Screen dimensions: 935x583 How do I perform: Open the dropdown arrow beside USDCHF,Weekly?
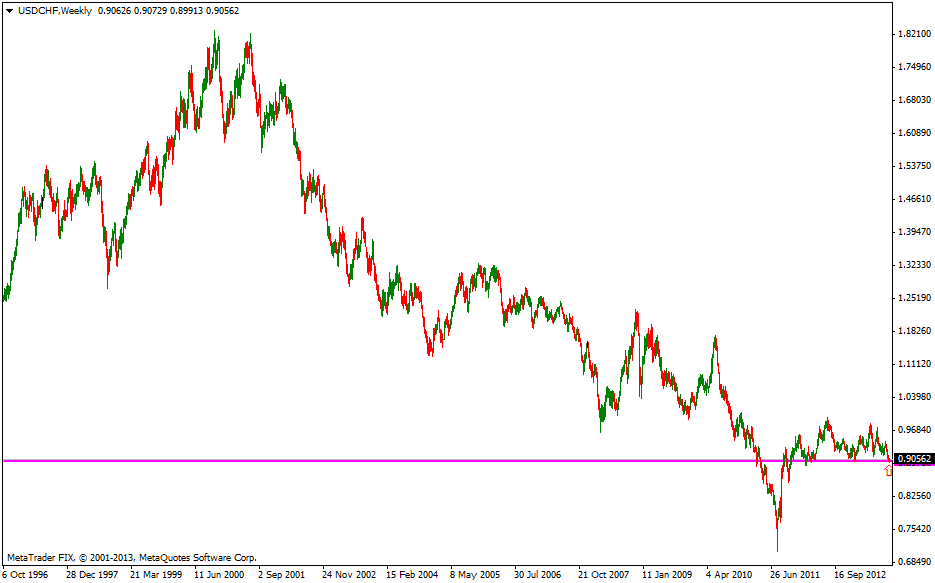click(9, 10)
